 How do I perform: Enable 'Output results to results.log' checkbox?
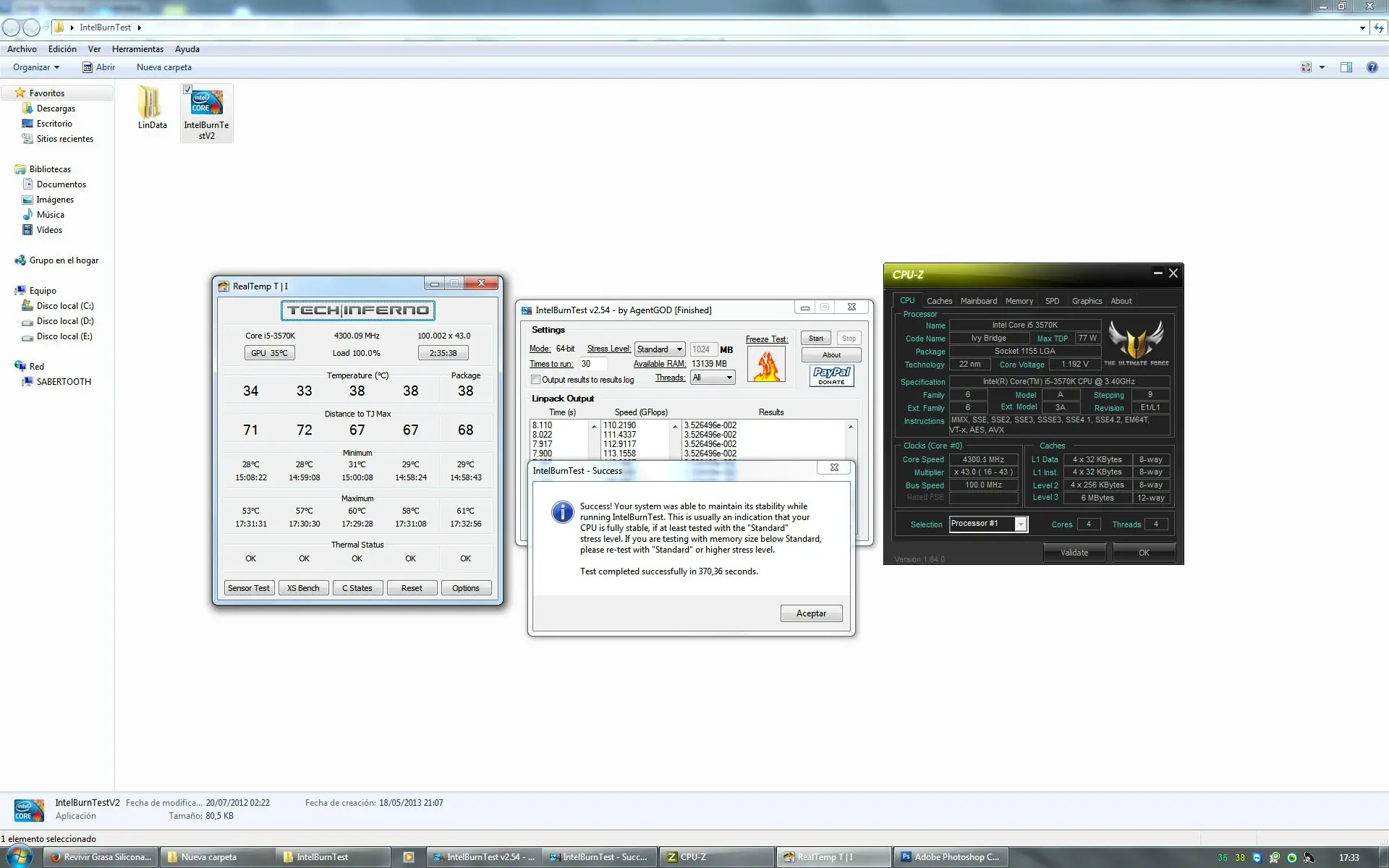tap(535, 380)
